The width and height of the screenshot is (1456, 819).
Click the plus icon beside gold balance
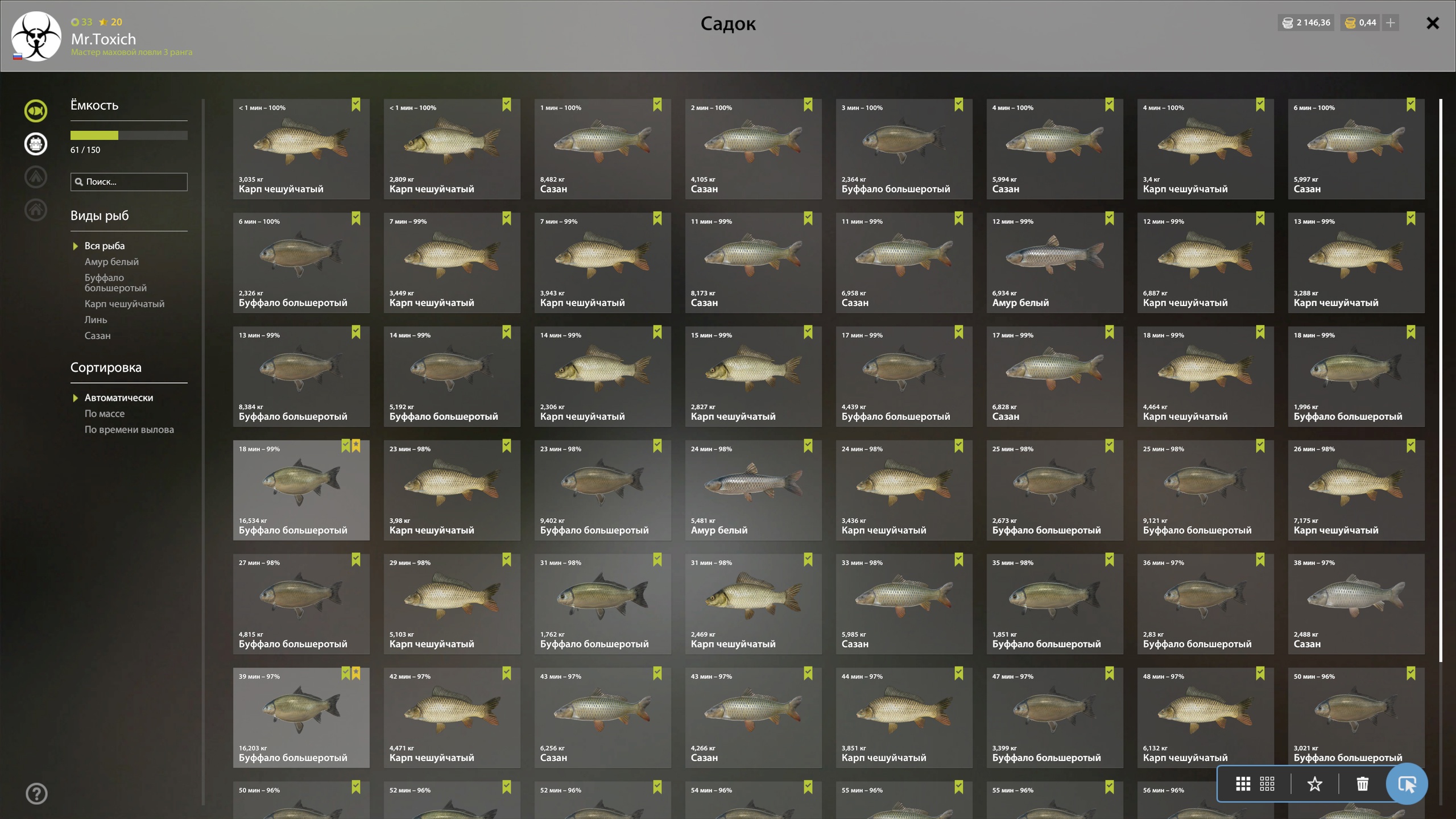(1391, 23)
